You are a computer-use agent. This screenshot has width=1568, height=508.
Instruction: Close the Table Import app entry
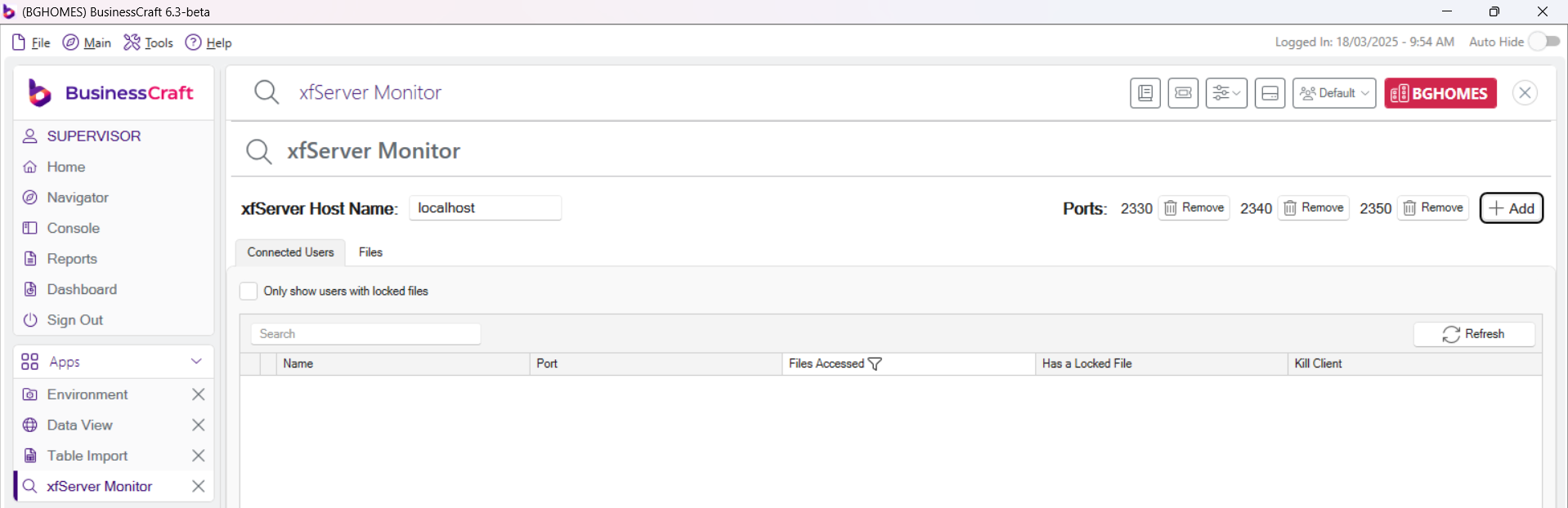198,456
